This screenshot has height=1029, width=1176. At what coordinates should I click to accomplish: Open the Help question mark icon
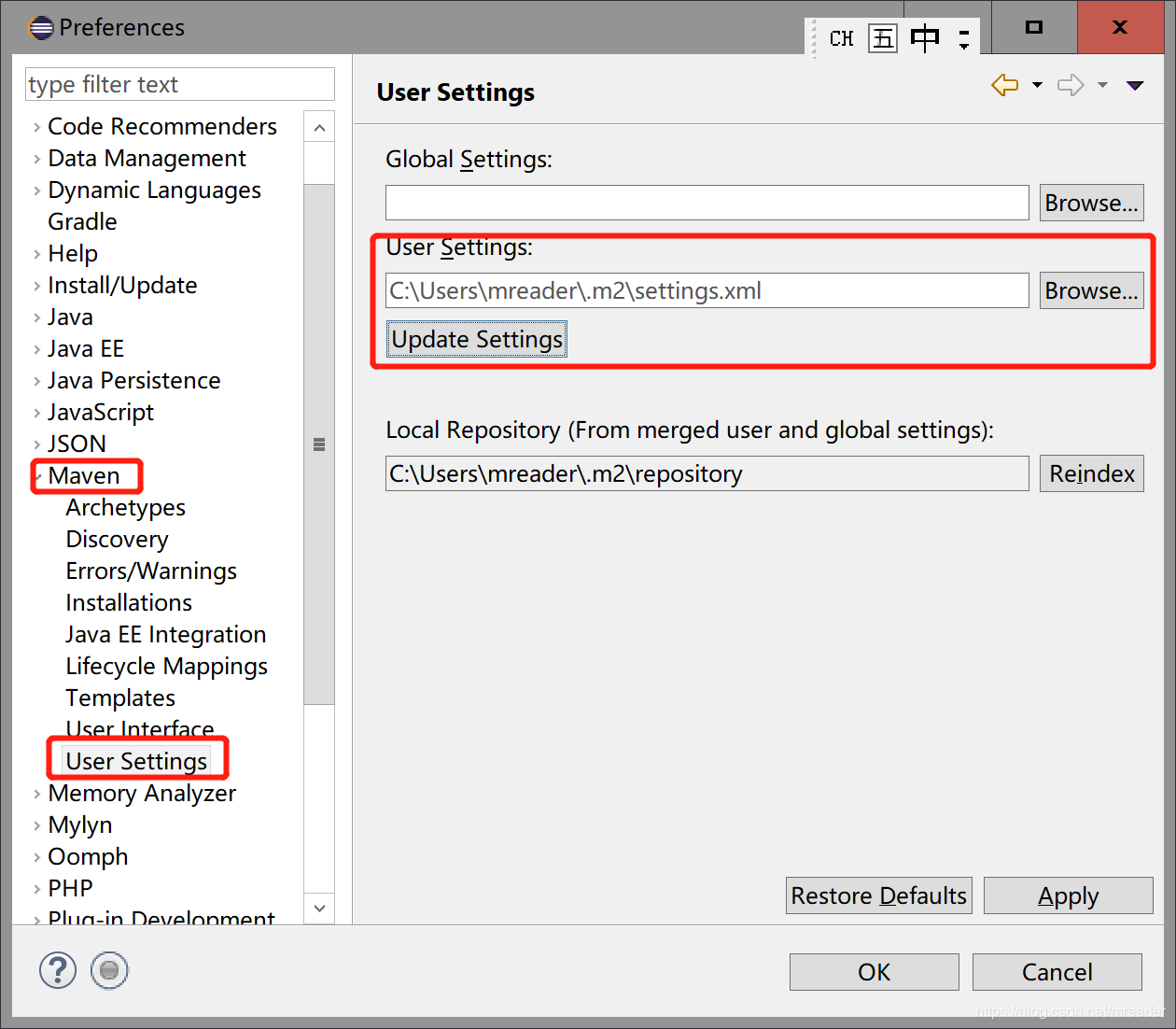click(58, 970)
